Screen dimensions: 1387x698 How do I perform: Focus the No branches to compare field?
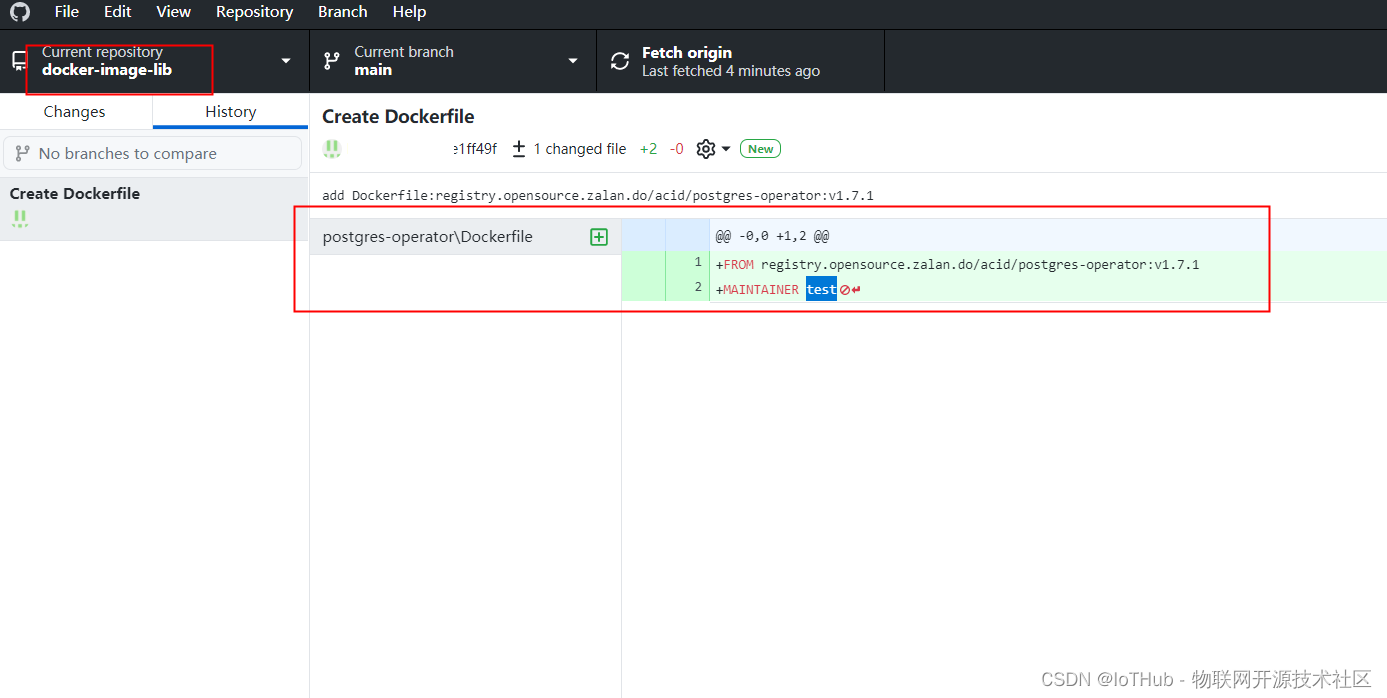click(153, 153)
